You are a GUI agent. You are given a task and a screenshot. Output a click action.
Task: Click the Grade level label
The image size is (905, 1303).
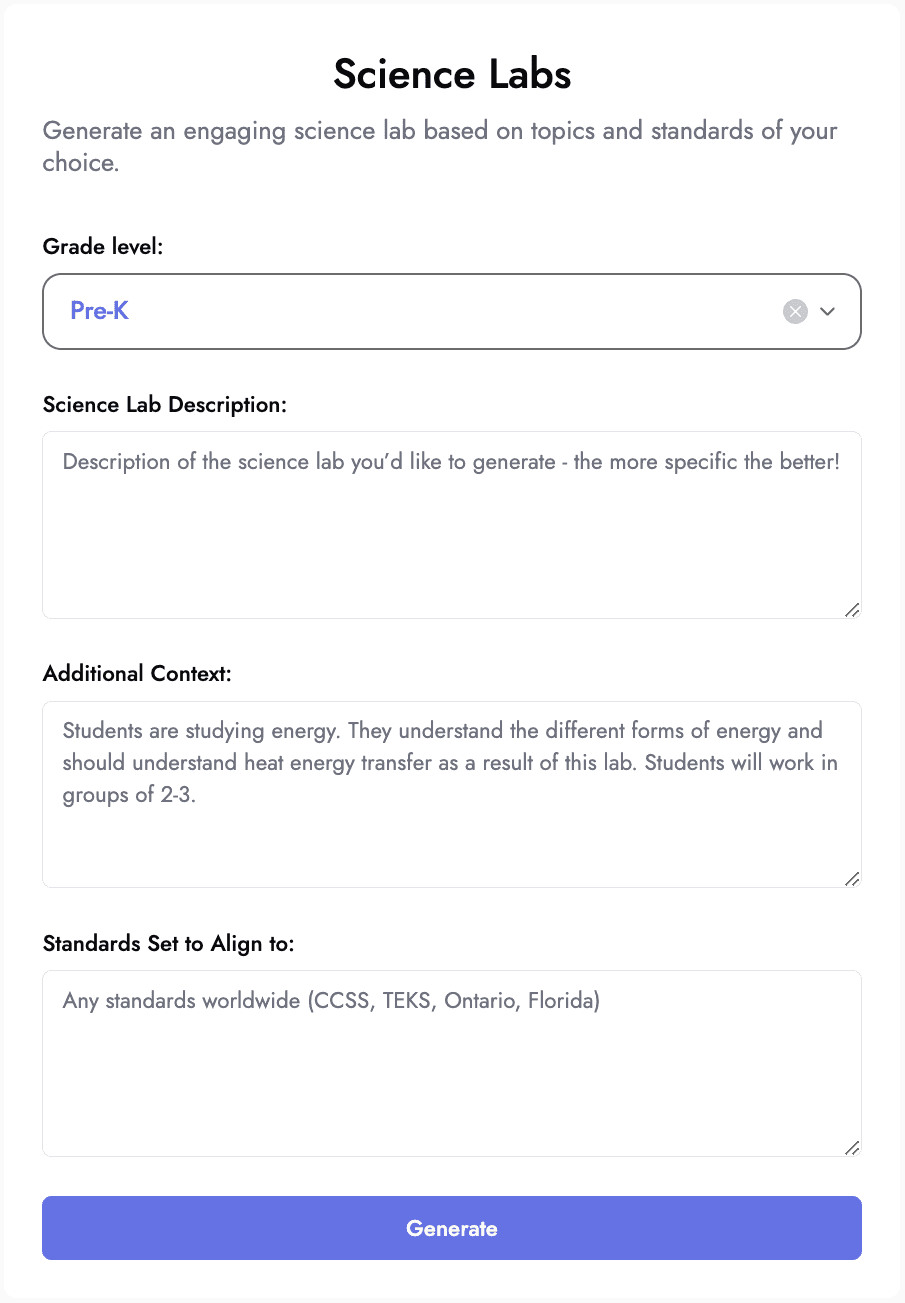103,246
